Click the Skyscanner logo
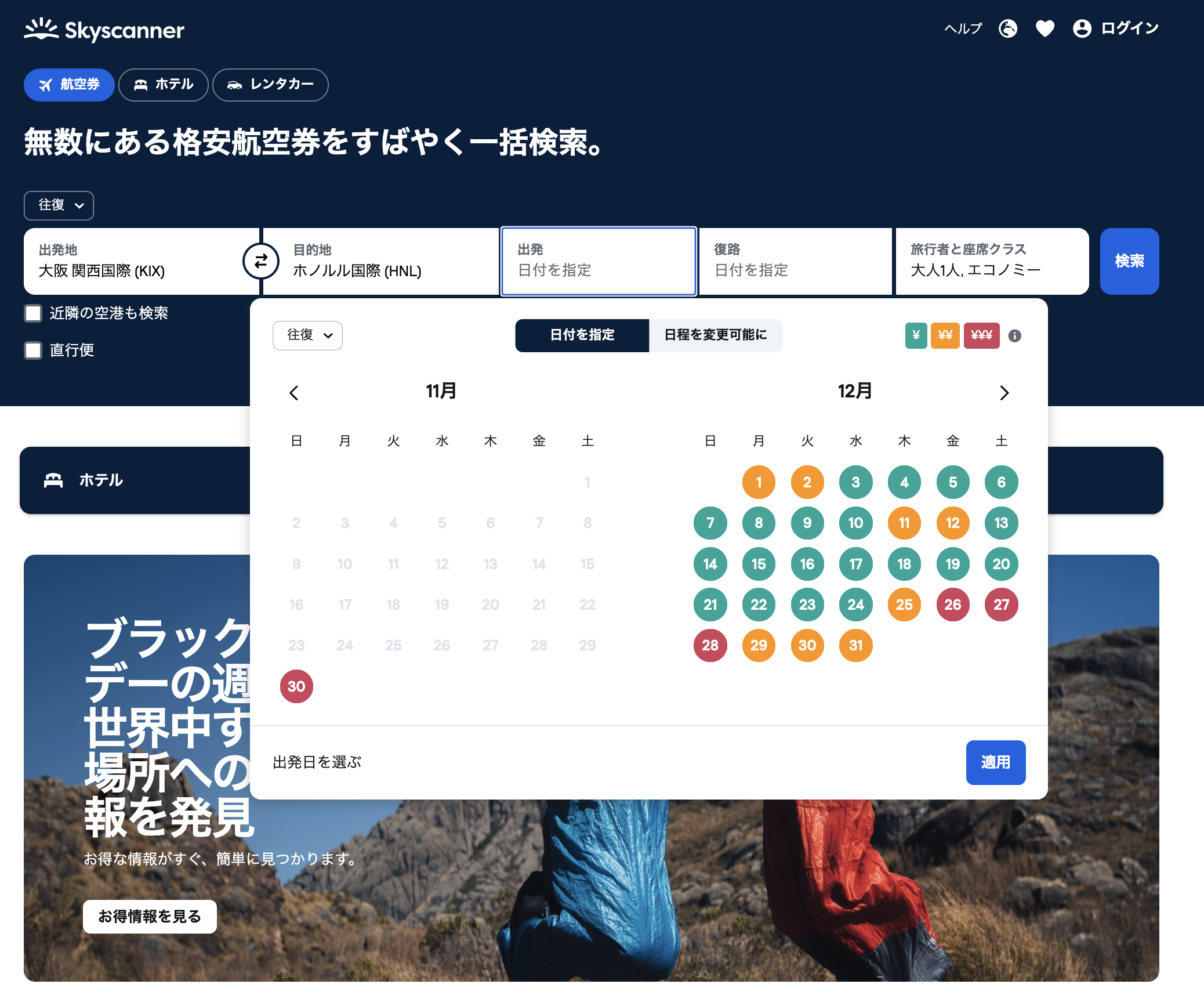Image resolution: width=1204 pixels, height=991 pixels. (104, 30)
